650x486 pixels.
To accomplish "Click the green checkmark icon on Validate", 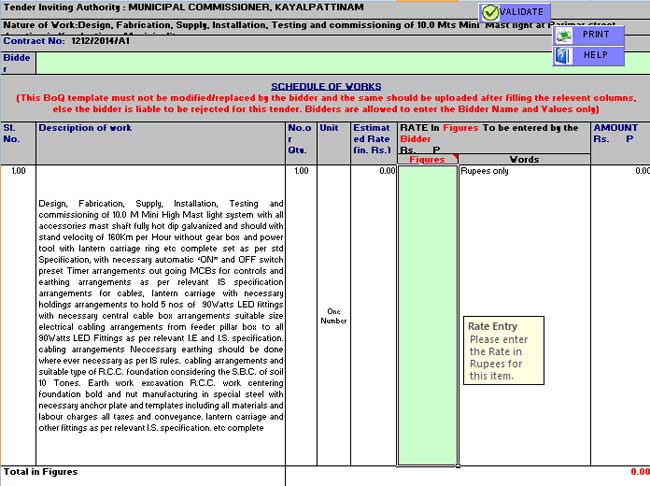I will [490, 13].
